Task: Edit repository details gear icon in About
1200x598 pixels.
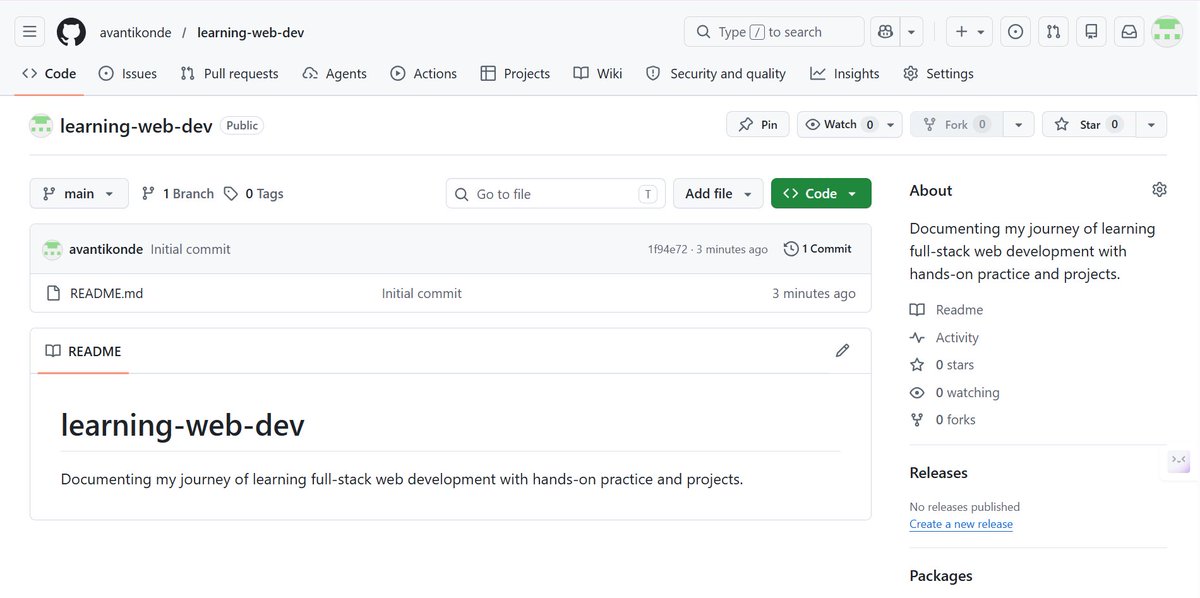Action: (1159, 190)
